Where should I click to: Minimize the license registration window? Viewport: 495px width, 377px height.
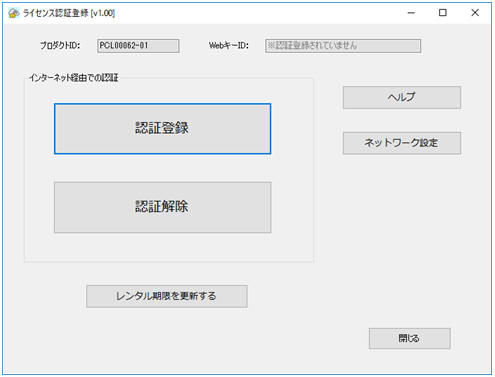click(x=411, y=13)
